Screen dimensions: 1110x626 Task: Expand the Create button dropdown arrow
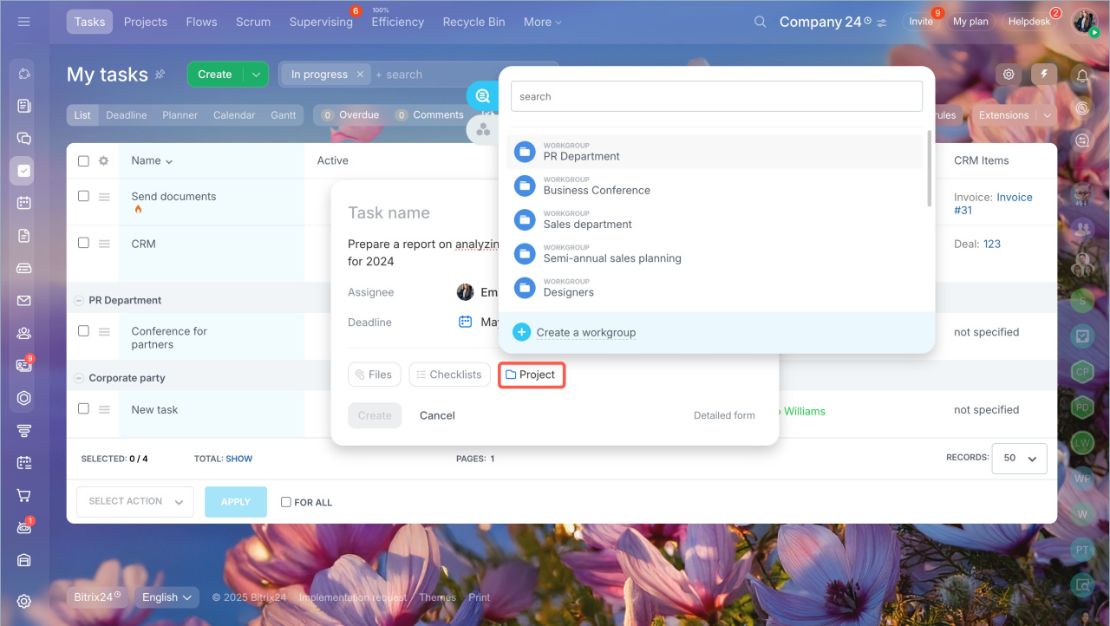[x=256, y=74]
